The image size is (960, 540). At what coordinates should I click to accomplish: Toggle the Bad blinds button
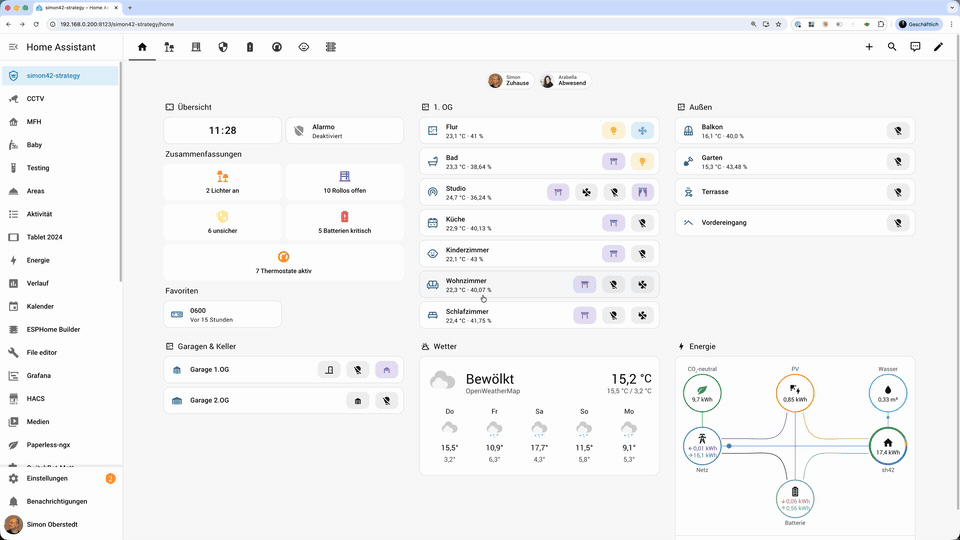tap(613, 162)
